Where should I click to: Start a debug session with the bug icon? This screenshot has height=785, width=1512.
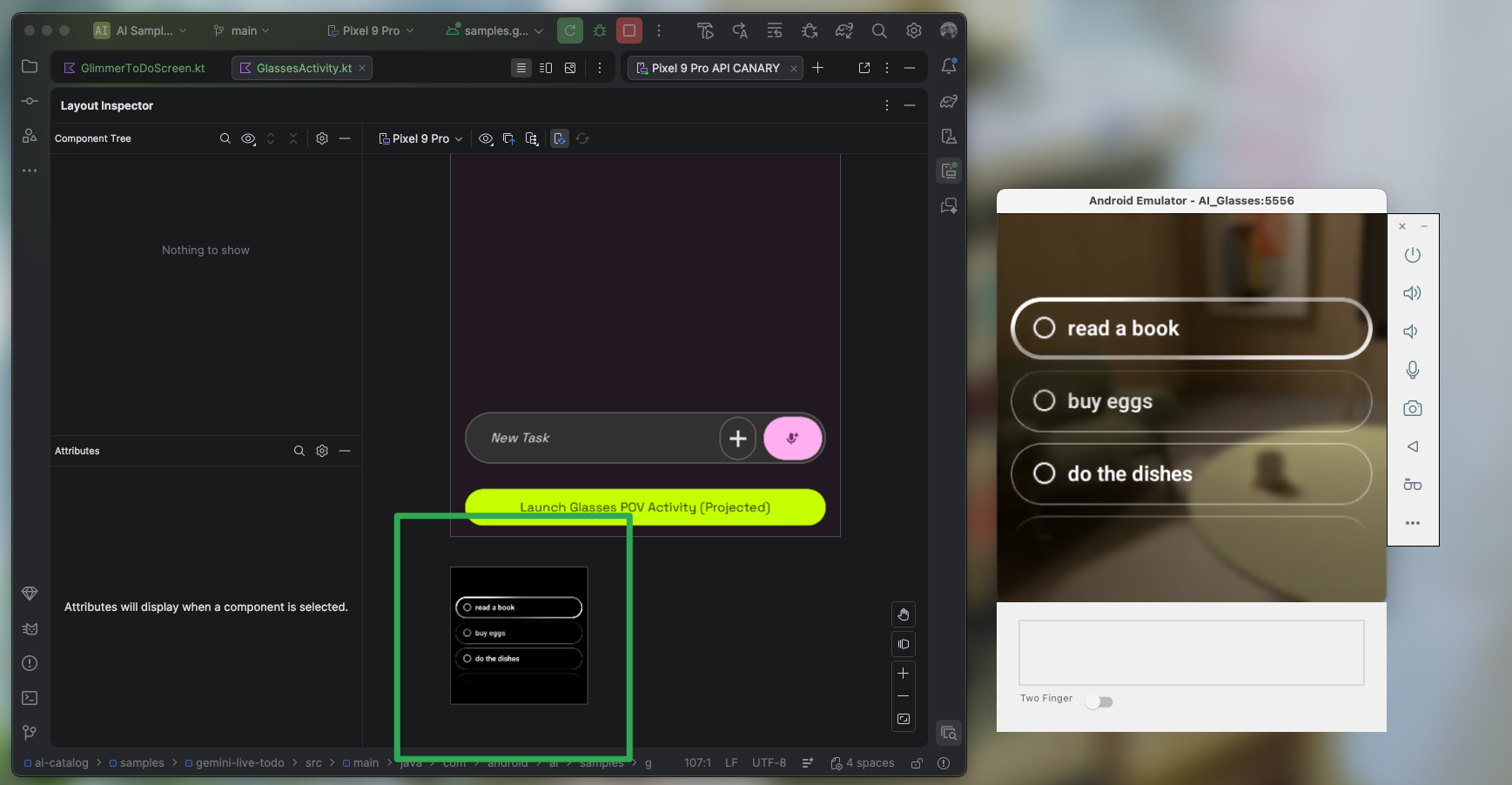tap(599, 30)
